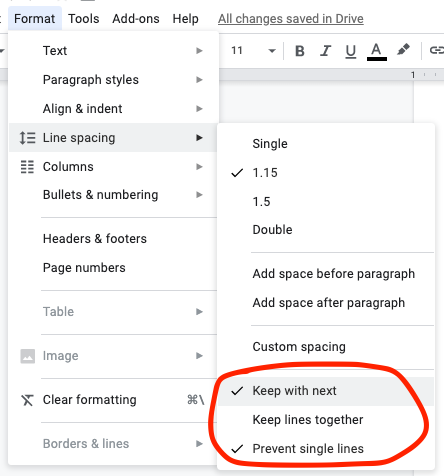This screenshot has height=476, width=444.
Task: Select Double line spacing
Action: [x=325, y=230]
